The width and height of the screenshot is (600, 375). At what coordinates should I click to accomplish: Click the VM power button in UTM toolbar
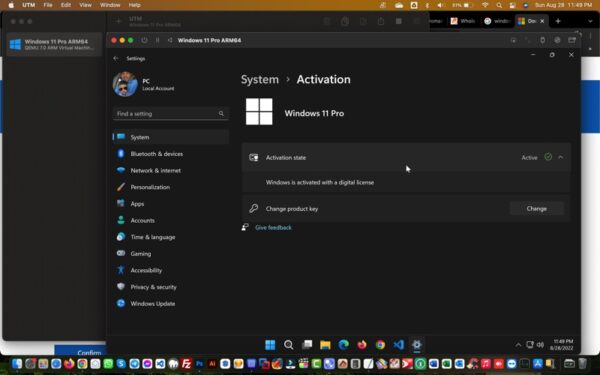(x=144, y=40)
